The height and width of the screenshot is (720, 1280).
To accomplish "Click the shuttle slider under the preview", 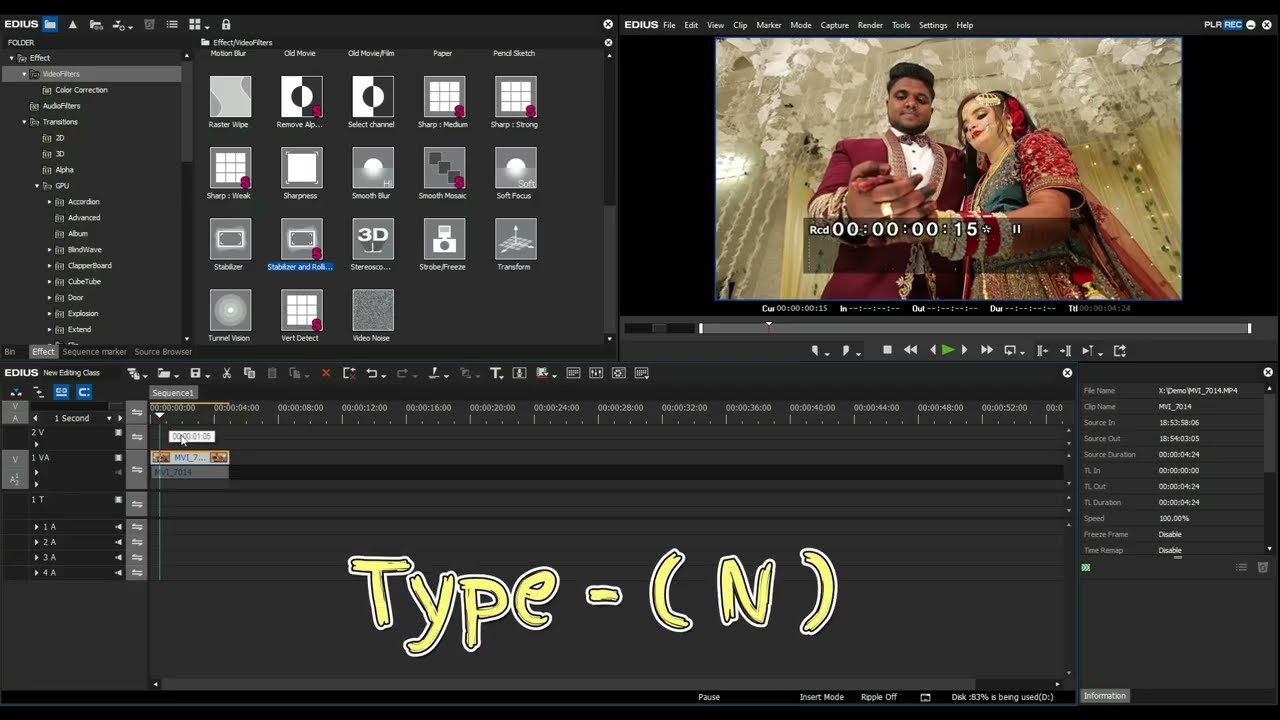I will pos(659,328).
